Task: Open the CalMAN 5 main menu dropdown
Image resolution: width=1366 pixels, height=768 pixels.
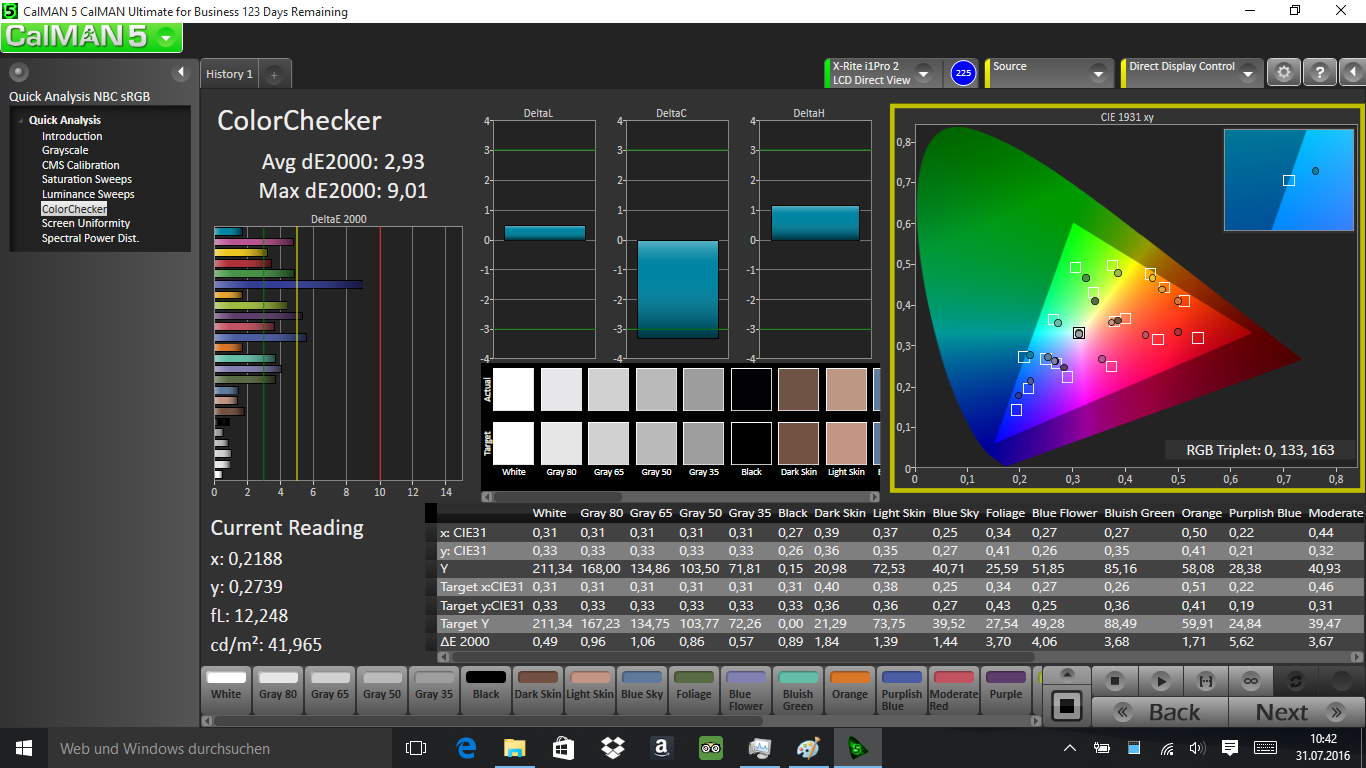Action: point(167,38)
